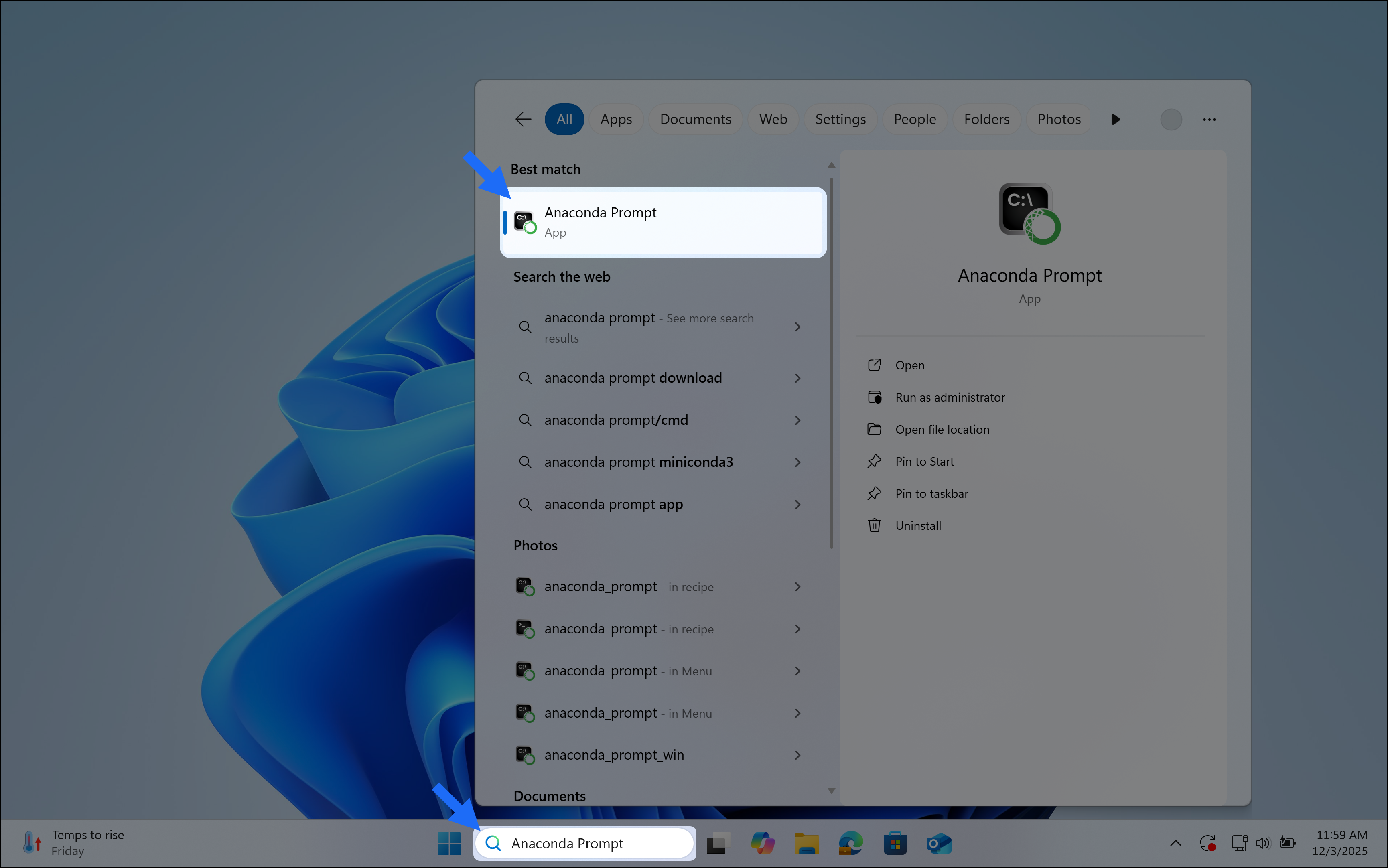Click Open to launch Anaconda Prompt
Image resolution: width=1388 pixels, height=868 pixels.
[909, 365]
